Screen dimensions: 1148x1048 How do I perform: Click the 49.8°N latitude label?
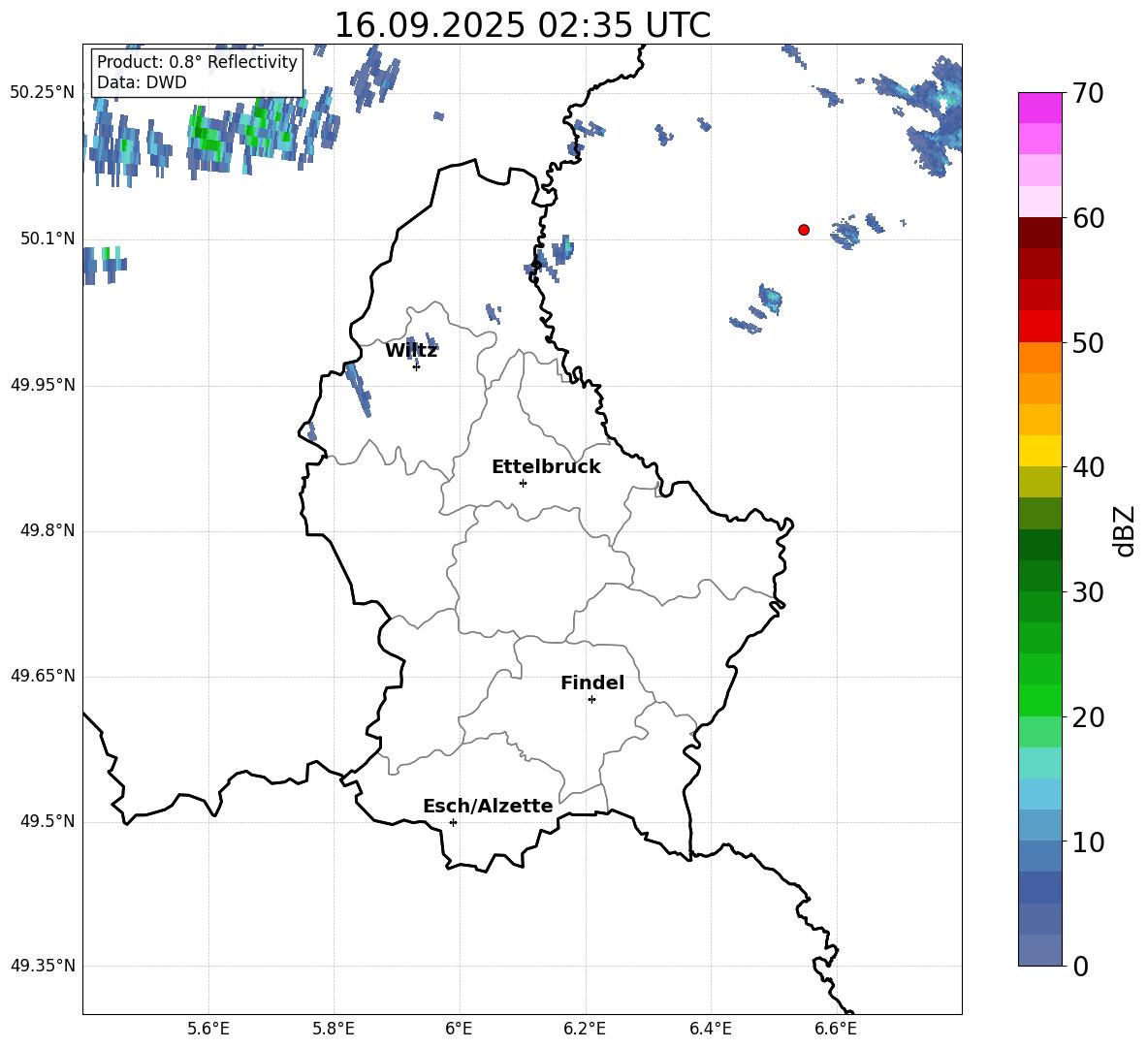(x=48, y=530)
